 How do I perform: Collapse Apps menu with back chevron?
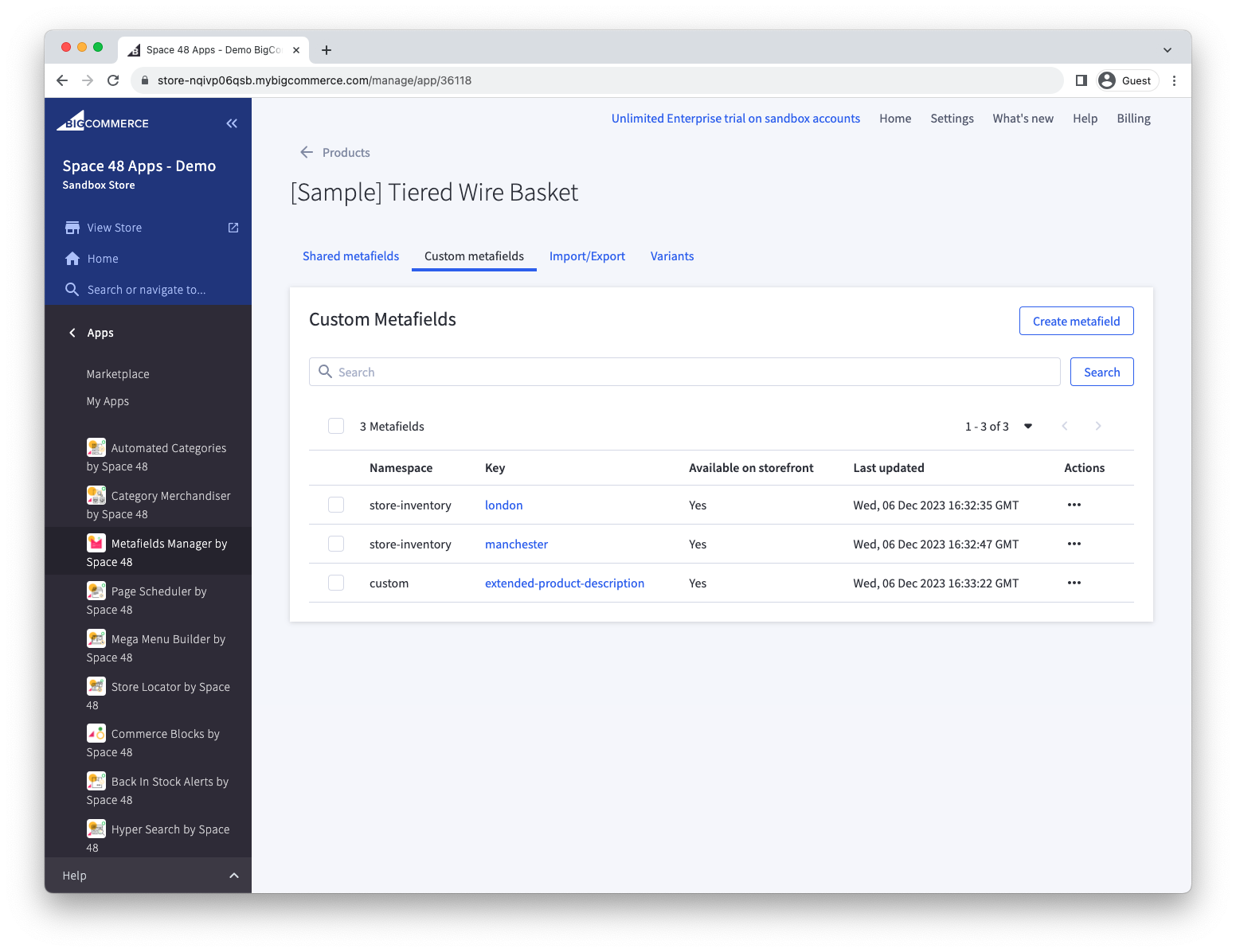point(72,333)
